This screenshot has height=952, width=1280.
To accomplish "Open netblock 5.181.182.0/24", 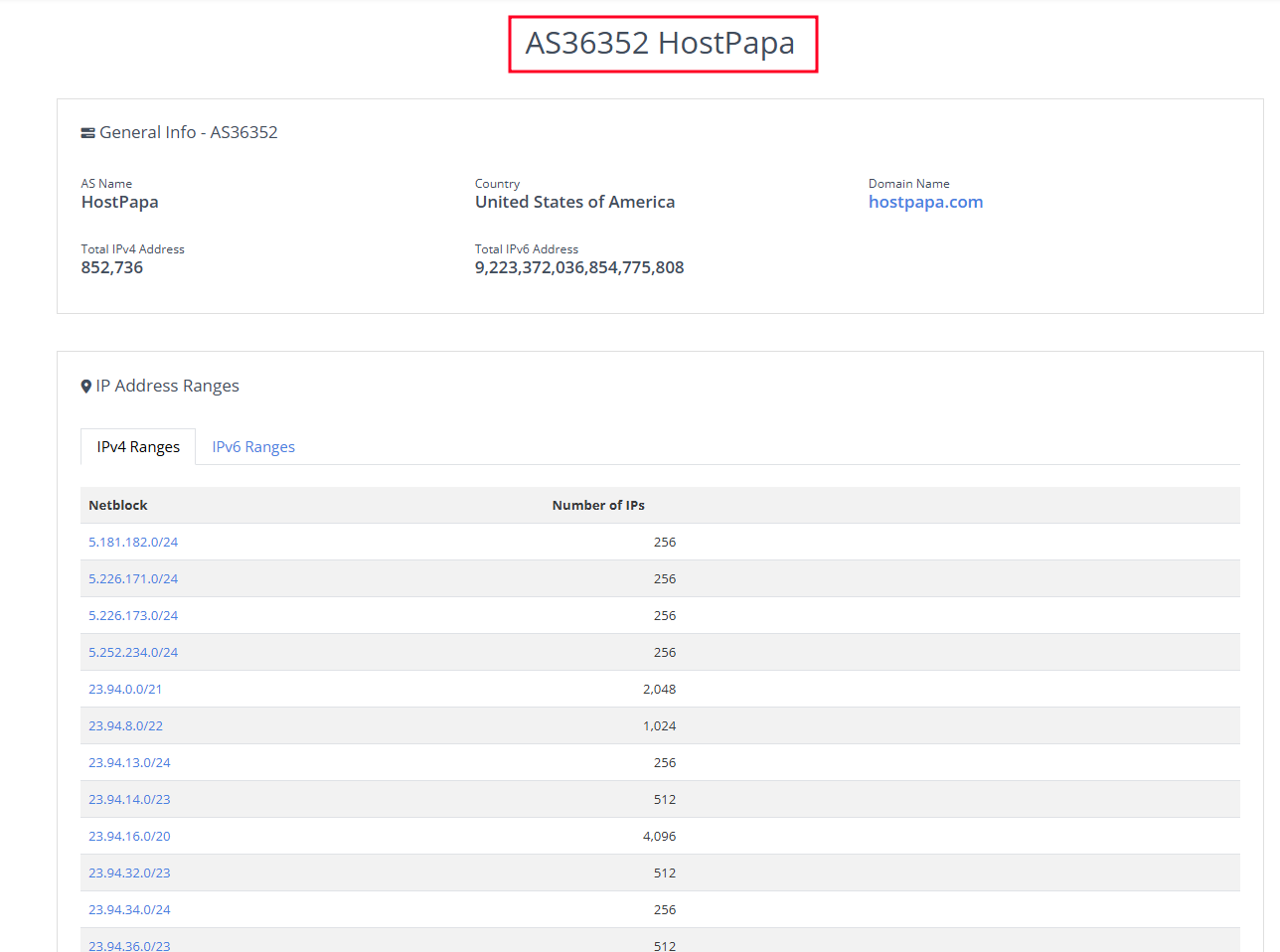I will [133, 543].
